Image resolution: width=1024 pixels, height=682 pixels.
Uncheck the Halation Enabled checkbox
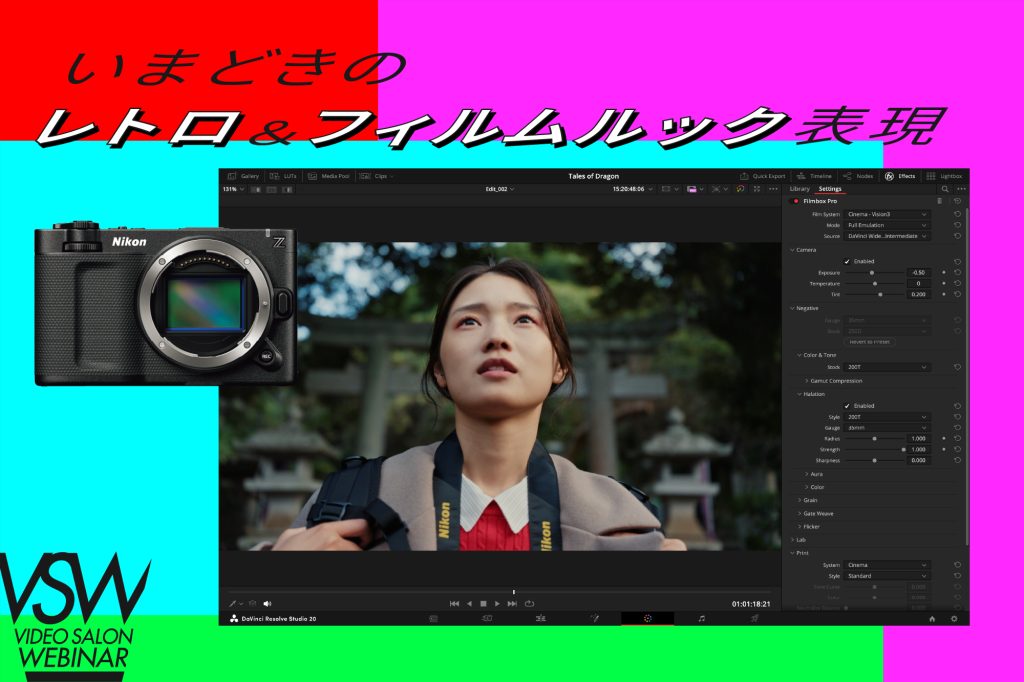(x=847, y=406)
